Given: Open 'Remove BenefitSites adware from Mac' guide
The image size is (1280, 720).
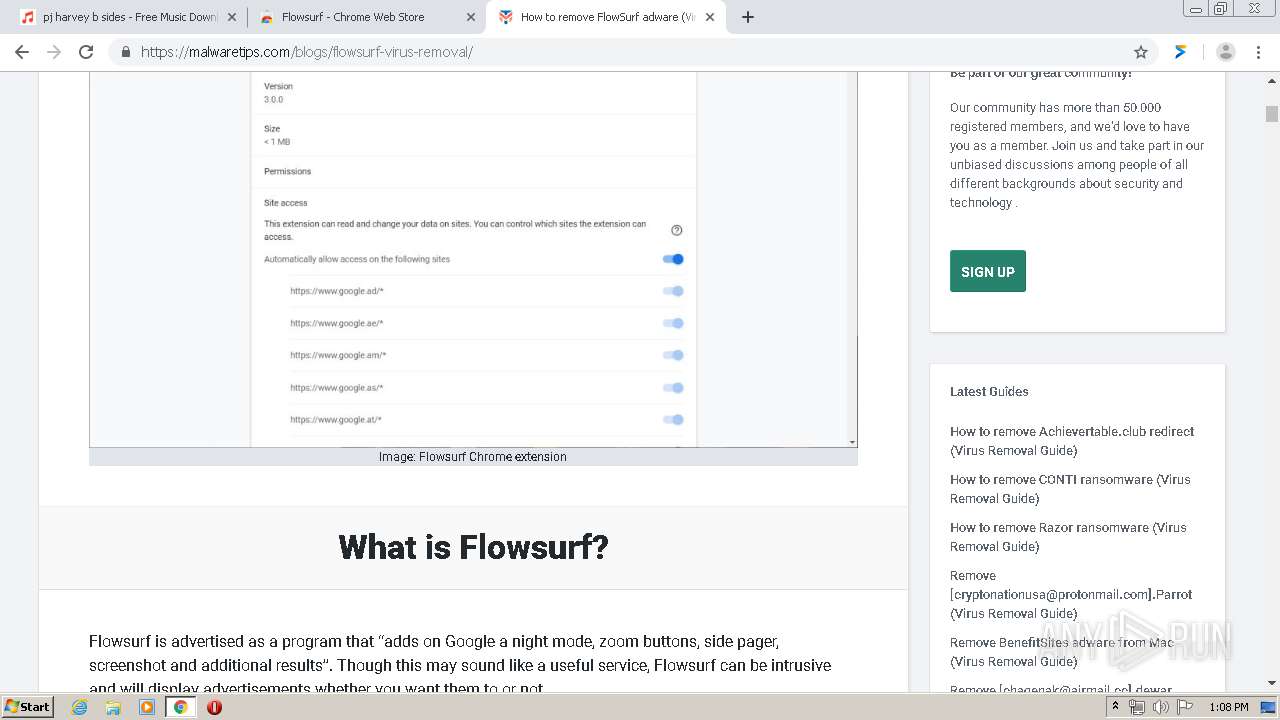Looking at the screenshot, I should 1062,652.
